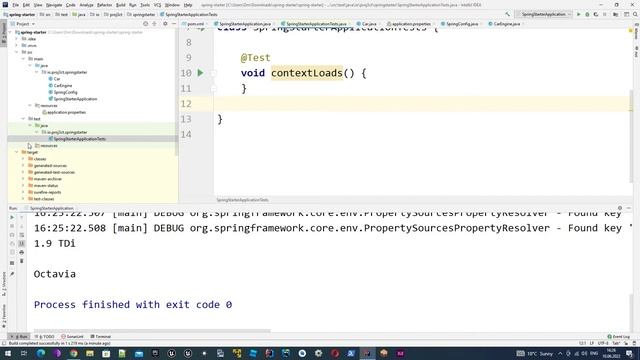Pin the Run tab
This screenshot has width=640, height=360.
click(x=12, y=274)
